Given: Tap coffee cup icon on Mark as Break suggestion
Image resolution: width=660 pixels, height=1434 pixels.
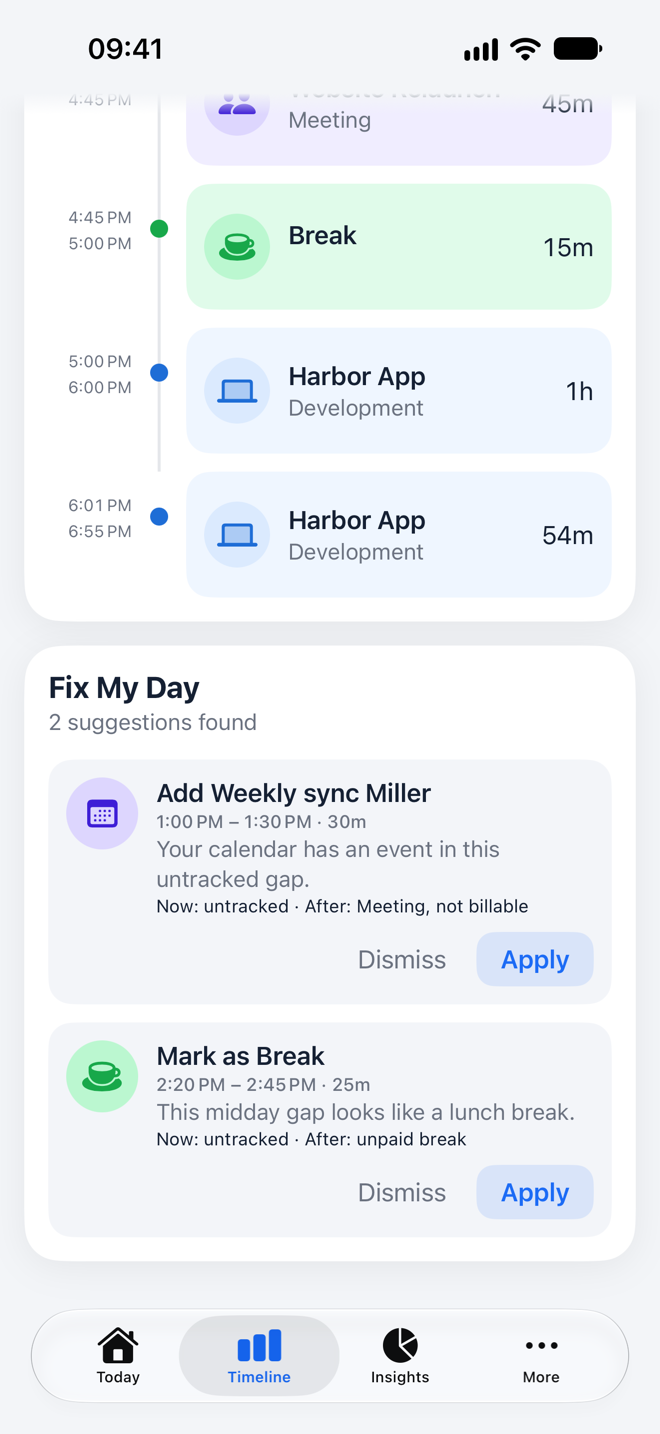Looking at the screenshot, I should (102, 1076).
